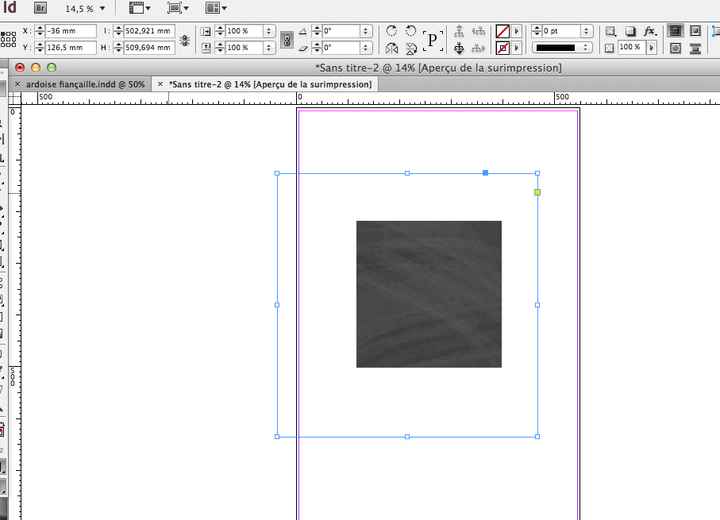The height and width of the screenshot is (520, 720).
Task: Click the dark slate image on the page
Action: point(429,294)
